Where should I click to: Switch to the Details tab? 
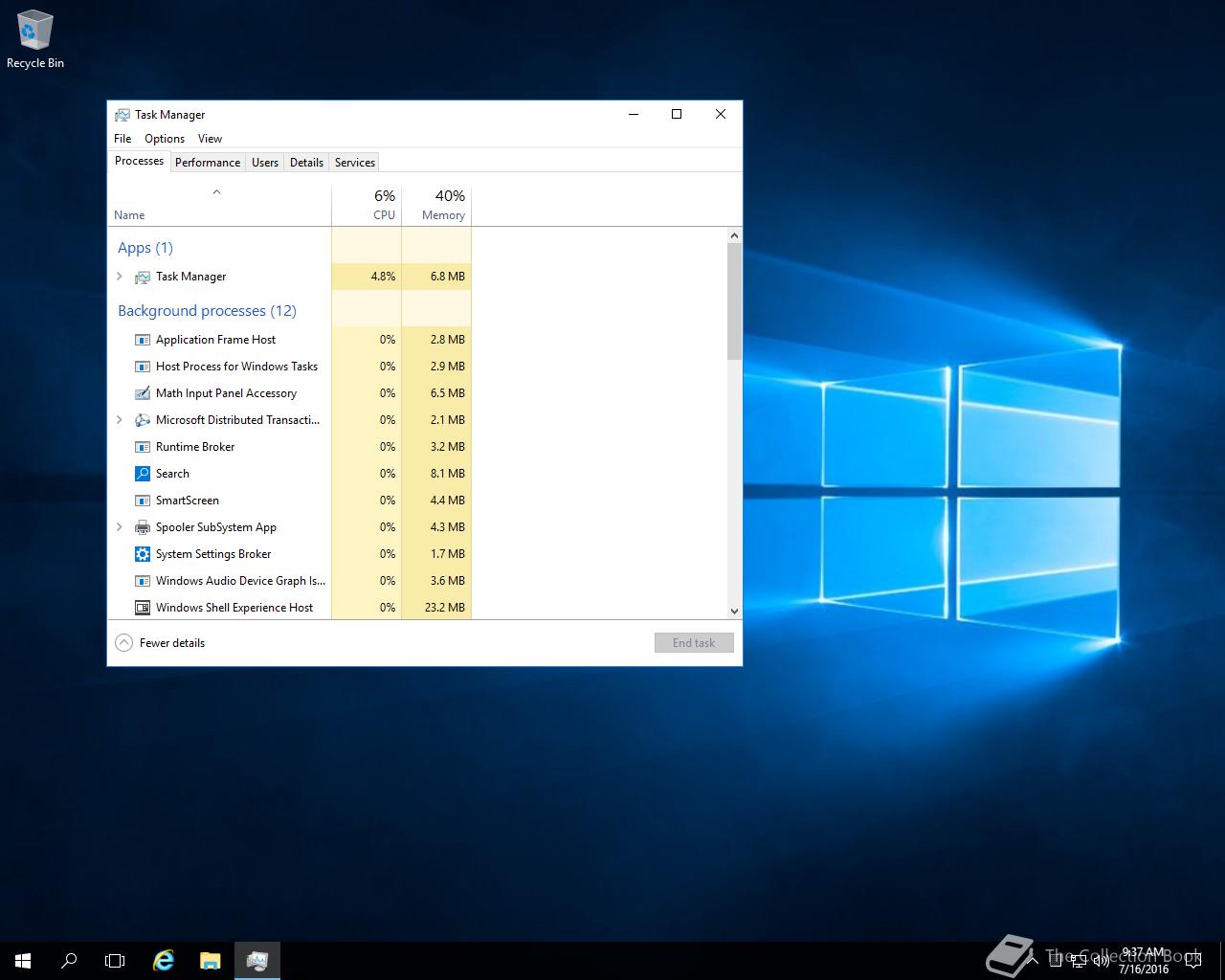(306, 163)
